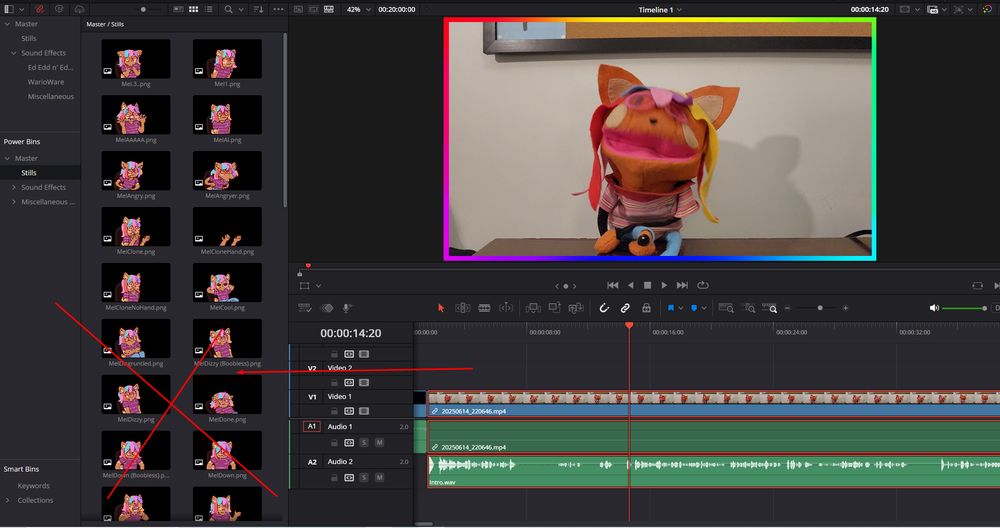Click the Replace Clip icon

pyautogui.click(x=576, y=308)
